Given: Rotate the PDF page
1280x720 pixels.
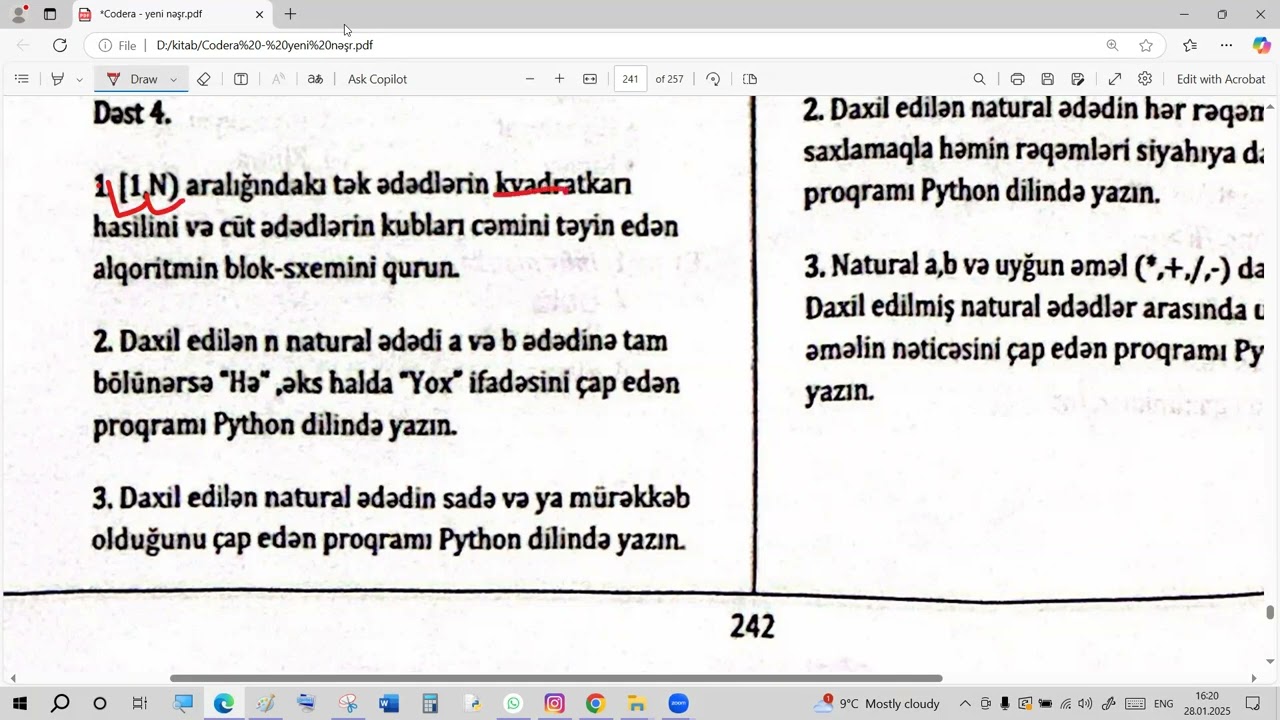Looking at the screenshot, I should 713,79.
